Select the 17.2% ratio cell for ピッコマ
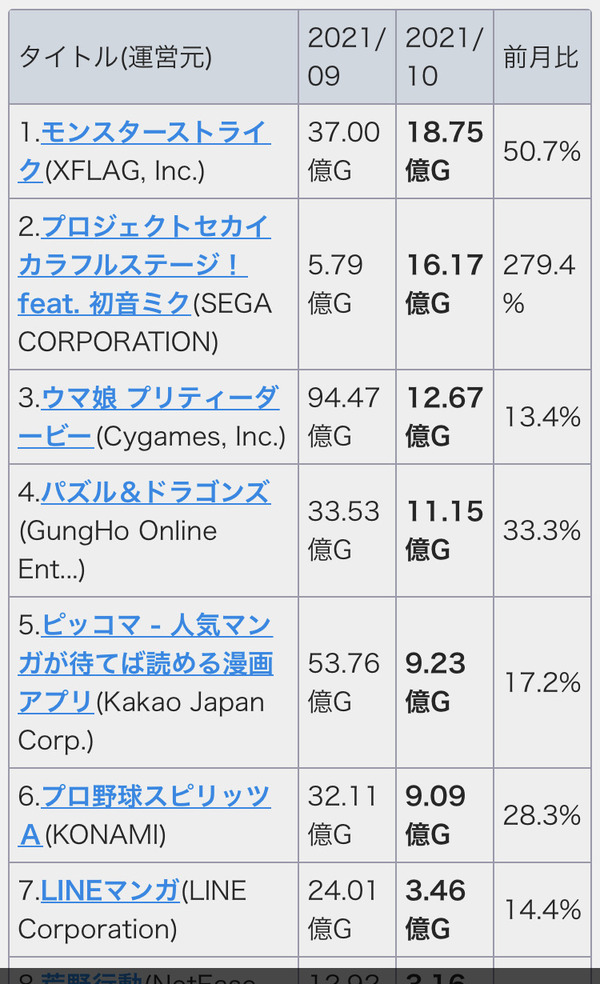The height and width of the screenshot is (984, 600). tap(542, 682)
